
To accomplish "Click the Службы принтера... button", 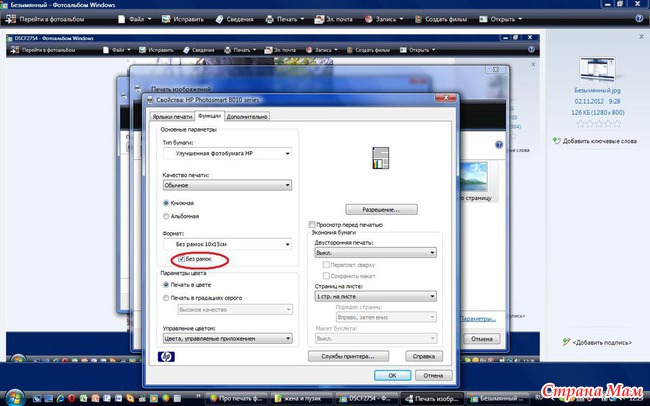I will point(348,356).
